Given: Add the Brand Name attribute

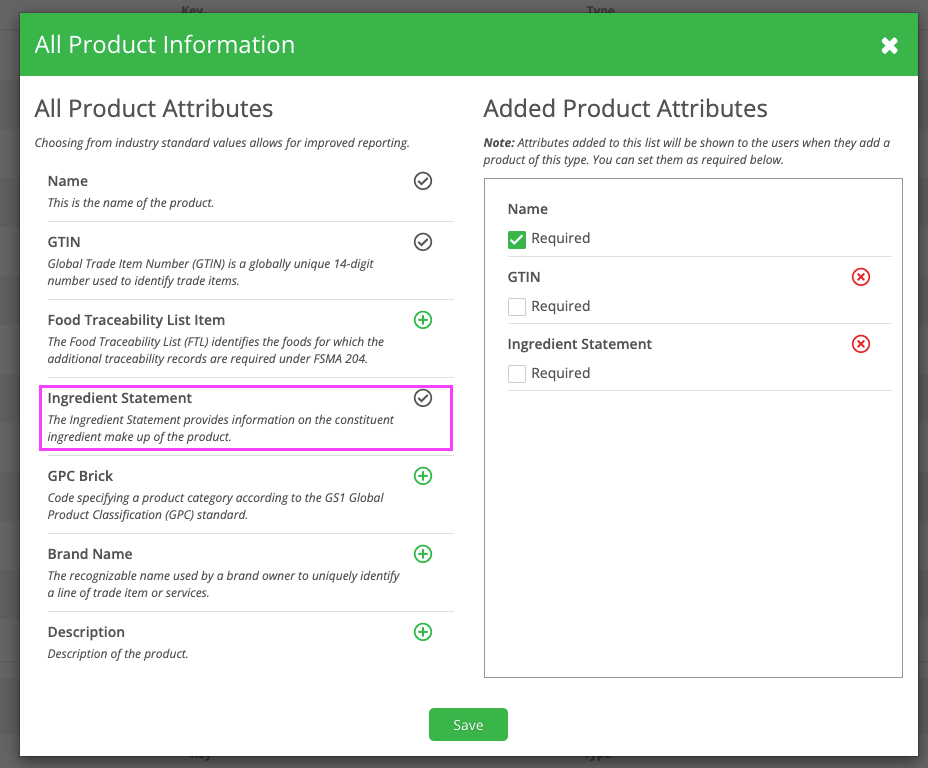Looking at the screenshot, I should (423, 554).
